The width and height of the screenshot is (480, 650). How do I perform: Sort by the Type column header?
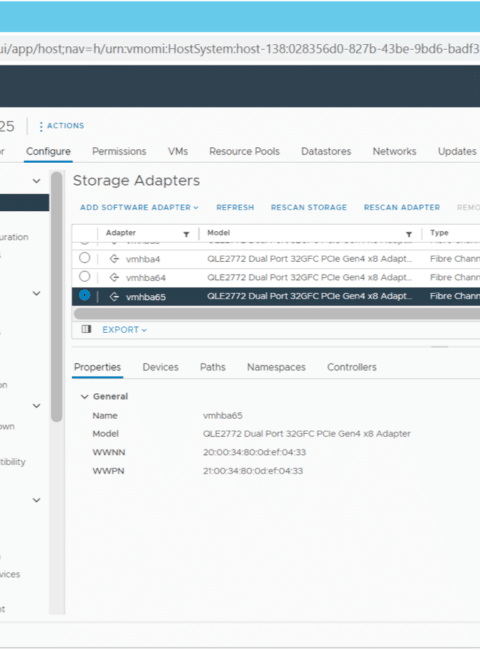click(439, 233)
